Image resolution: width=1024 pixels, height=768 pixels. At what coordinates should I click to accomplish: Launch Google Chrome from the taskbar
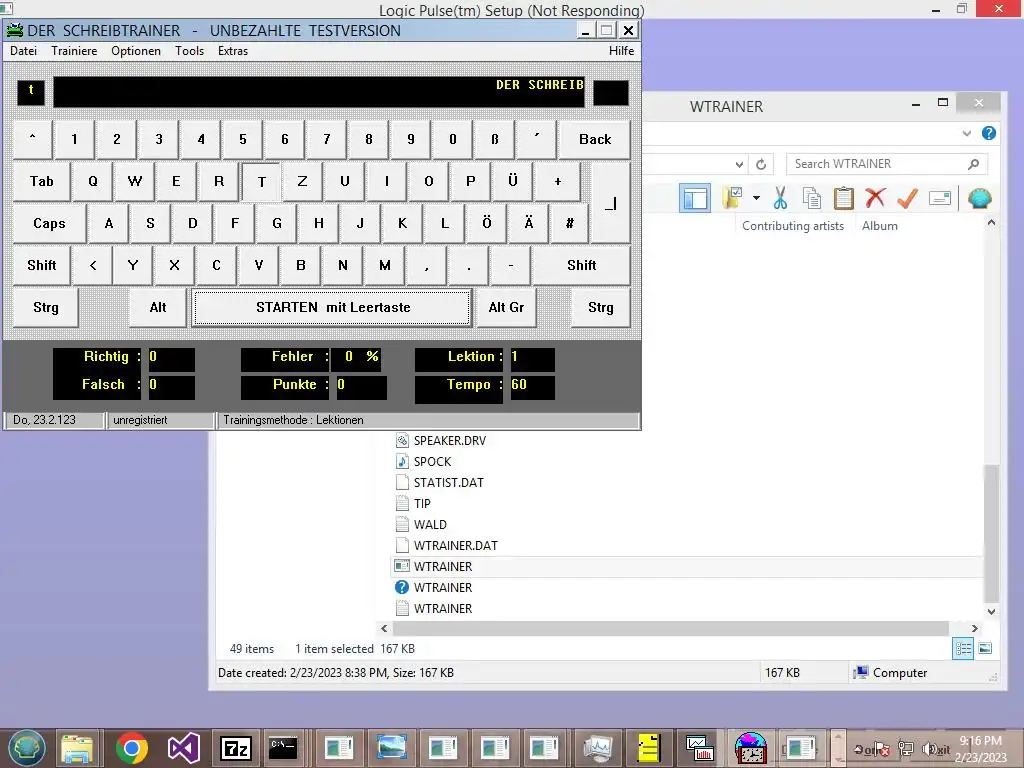(131, 748)
